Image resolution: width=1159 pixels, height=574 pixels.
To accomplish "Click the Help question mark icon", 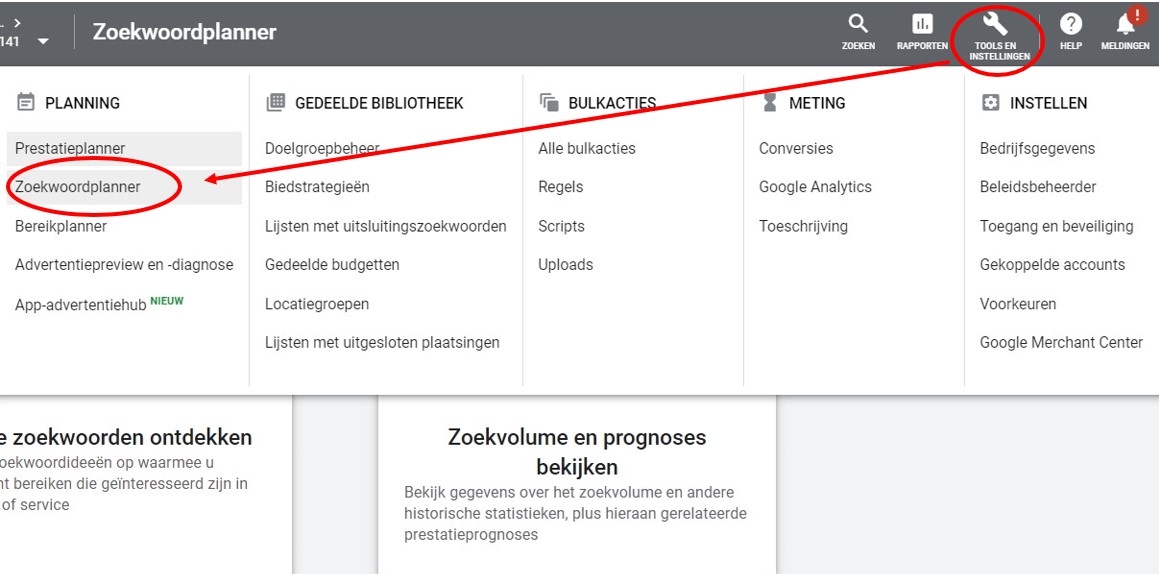I will pos(1070,24).
